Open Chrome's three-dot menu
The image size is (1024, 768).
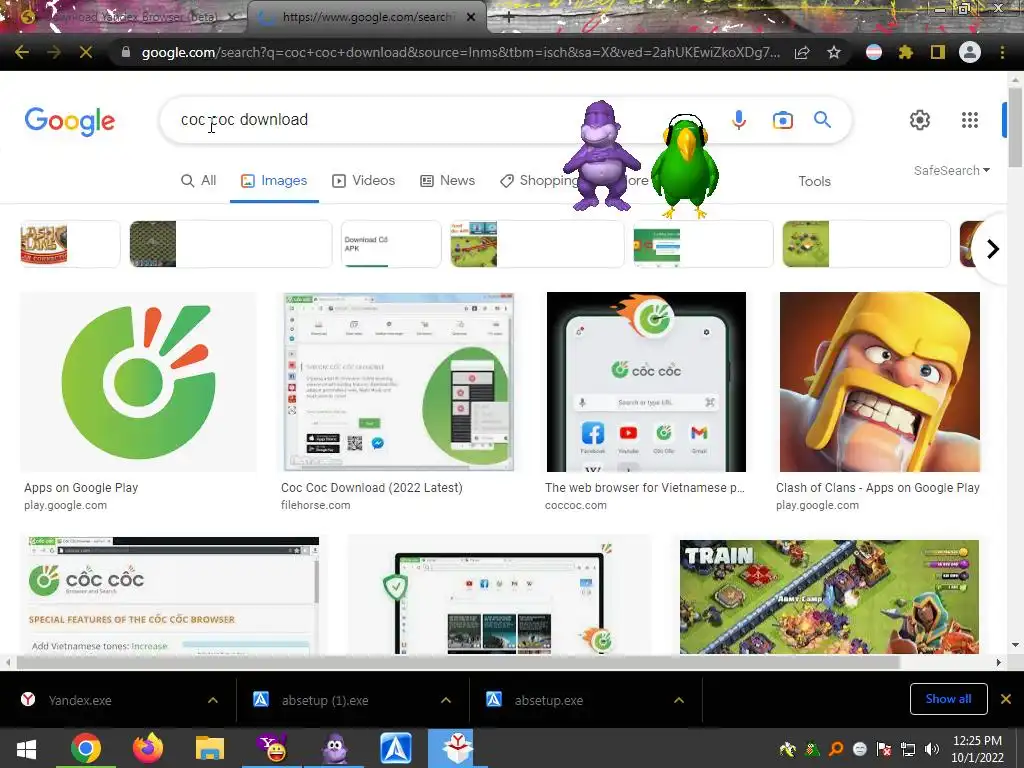[x=1002, y=52]
